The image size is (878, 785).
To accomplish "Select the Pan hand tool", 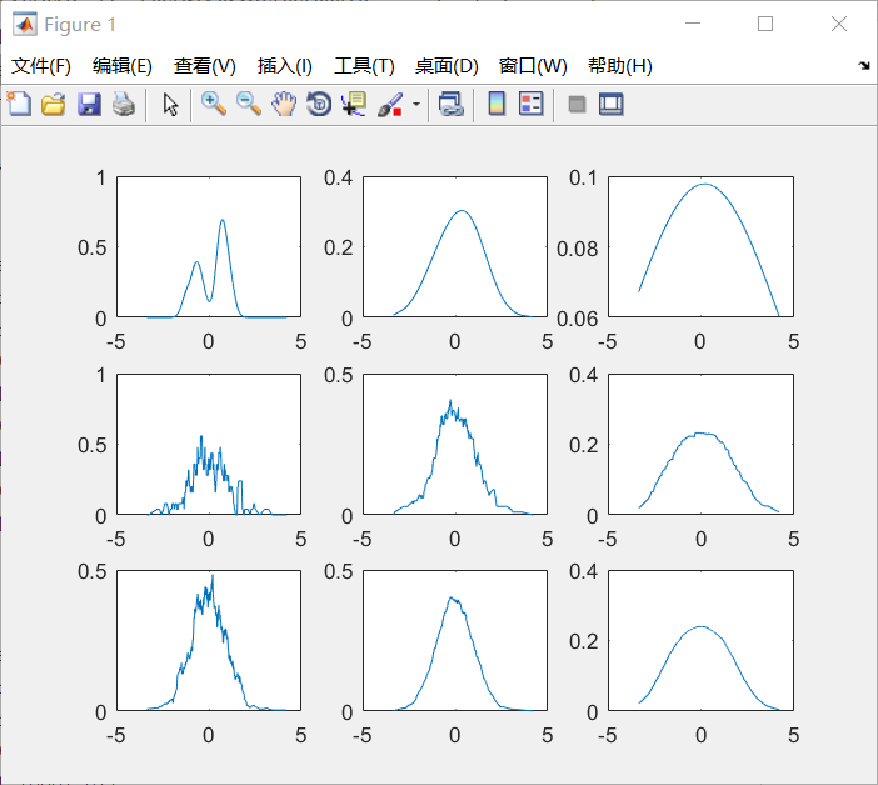I will click(284, 104).
